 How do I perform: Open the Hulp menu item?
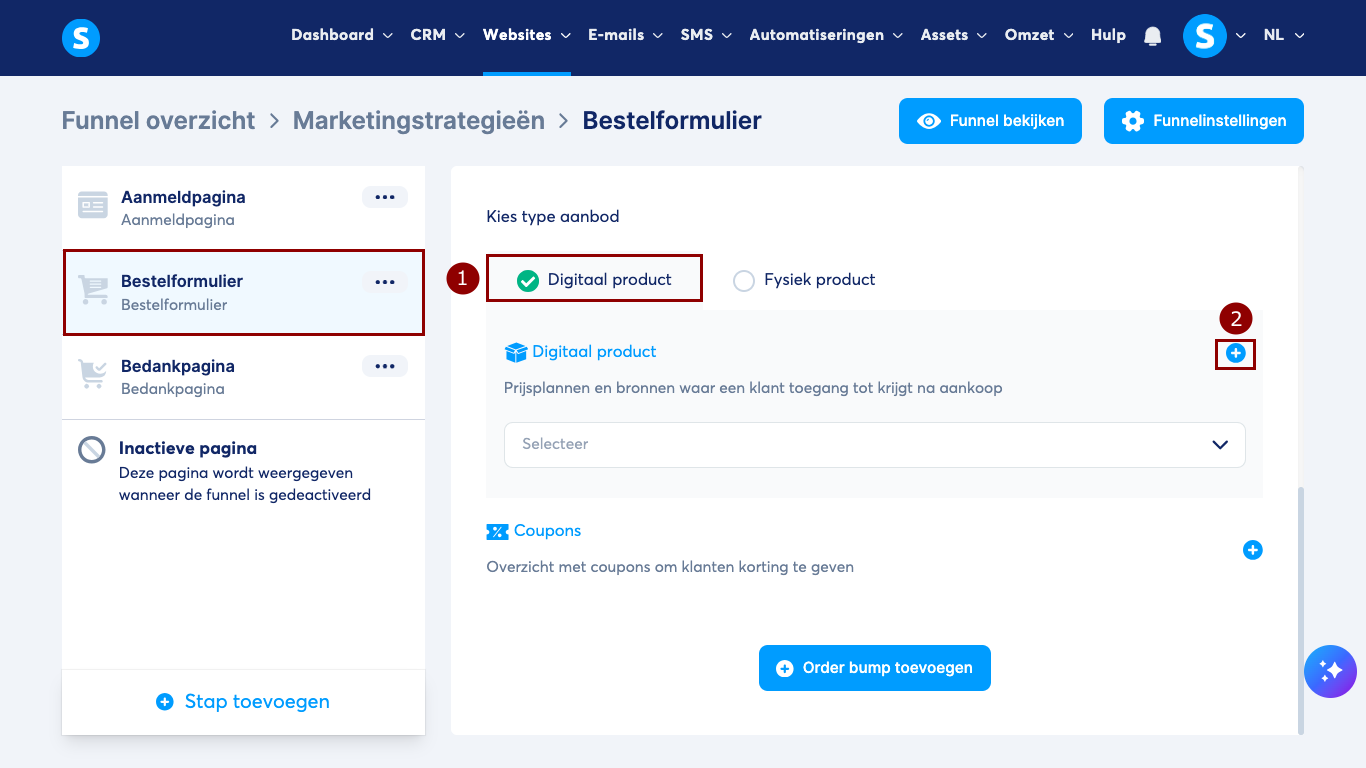pyautogui.click(x=1108, y=35)
